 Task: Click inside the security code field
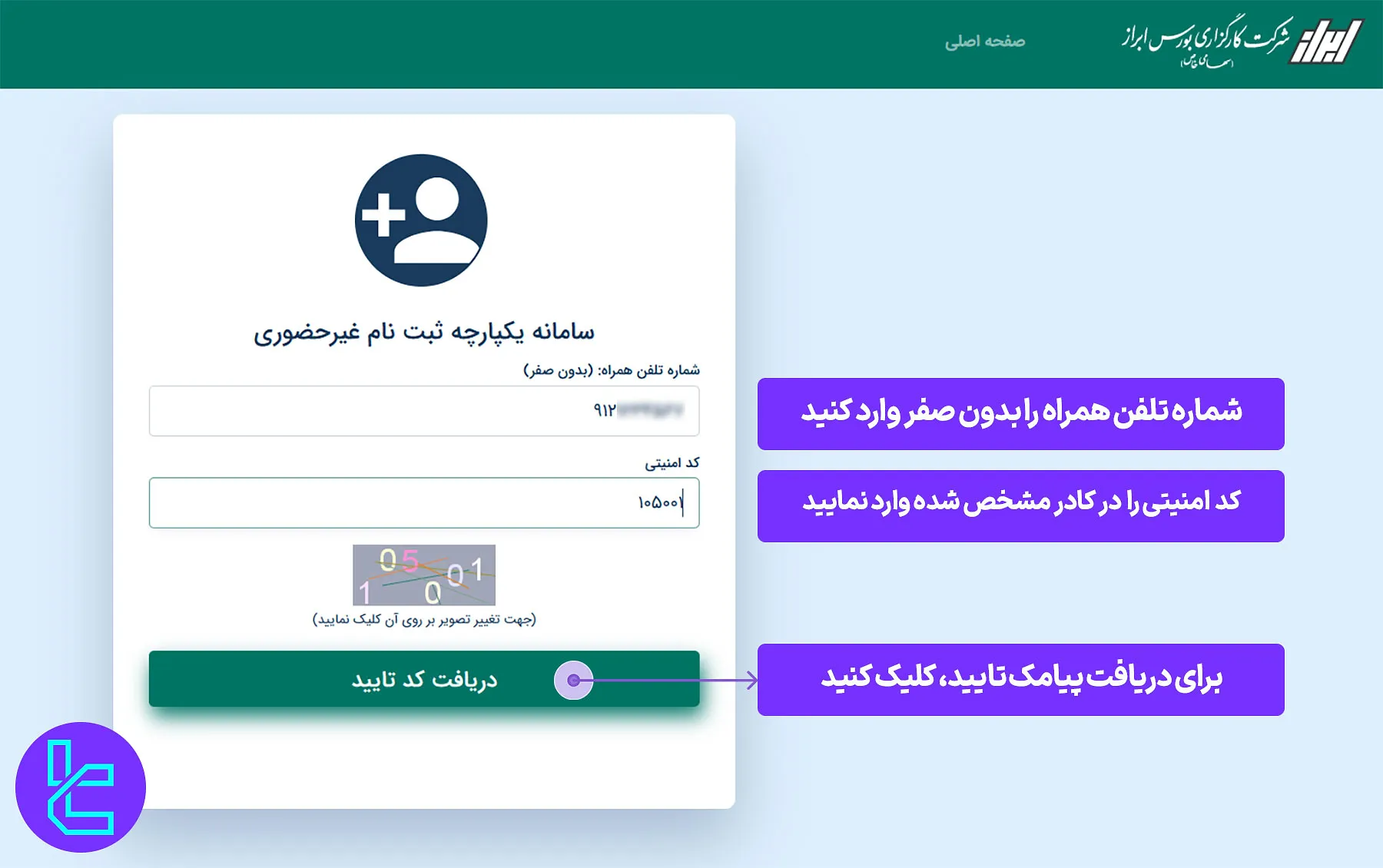click(423, 502)
